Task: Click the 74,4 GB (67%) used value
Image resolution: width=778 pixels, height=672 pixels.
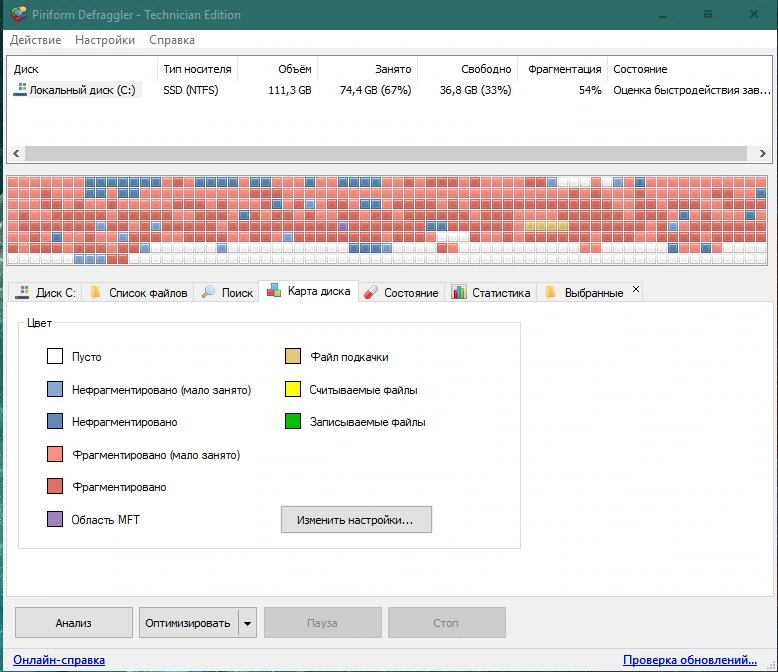Action: (376, 90)
